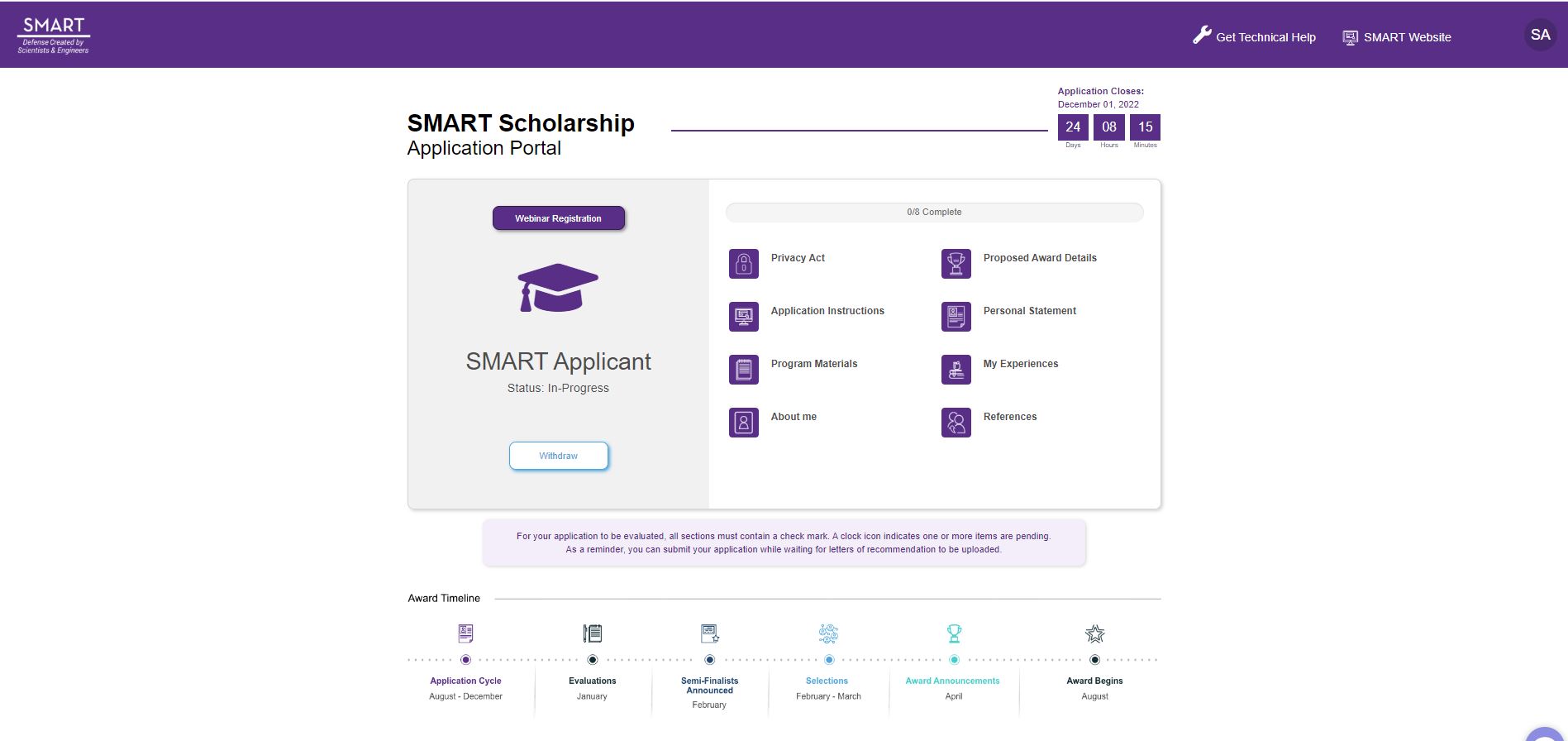Open Get Technical Help link
This screenshot has height=741, width=1568.
click(x=1255, y=37)
